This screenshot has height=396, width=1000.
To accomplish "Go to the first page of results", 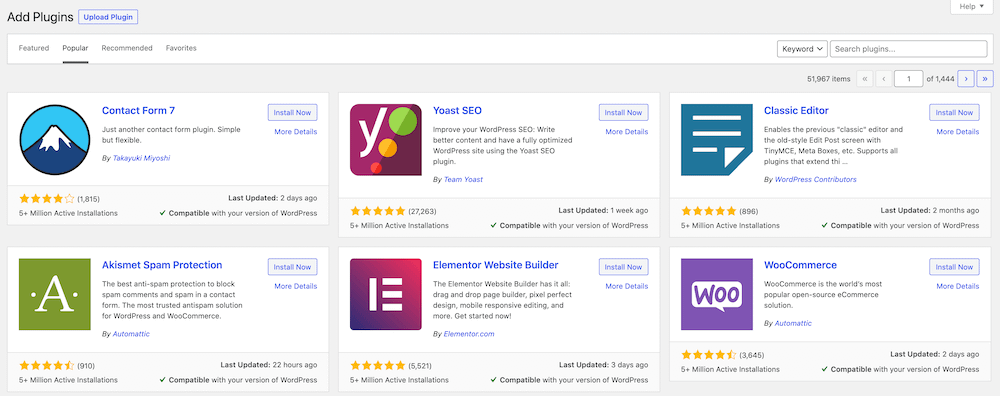I will click(x=865, y=79).
